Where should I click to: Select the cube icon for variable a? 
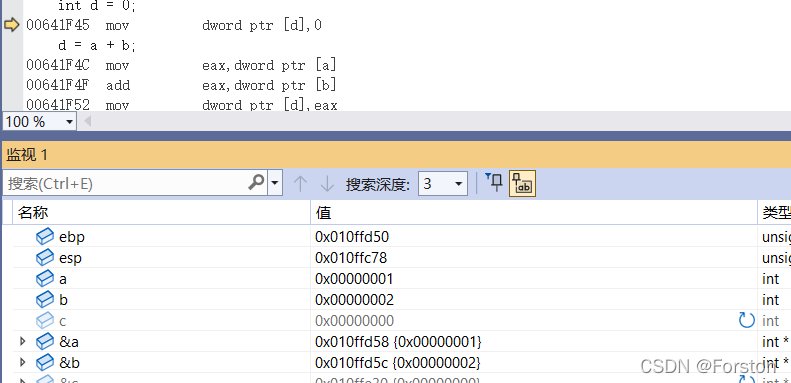click(45, 279)
